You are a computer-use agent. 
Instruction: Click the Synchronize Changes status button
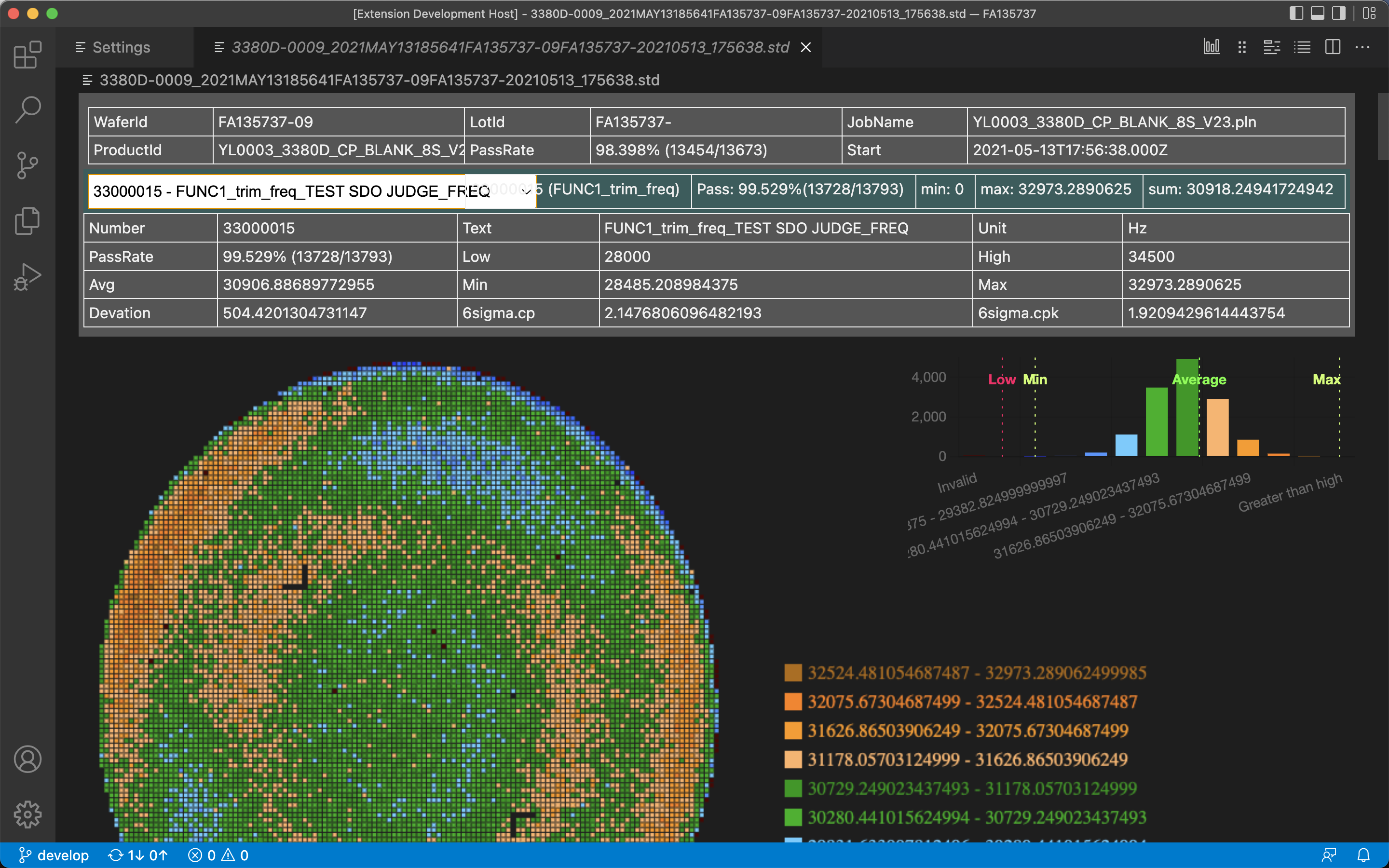coord(138,855)
